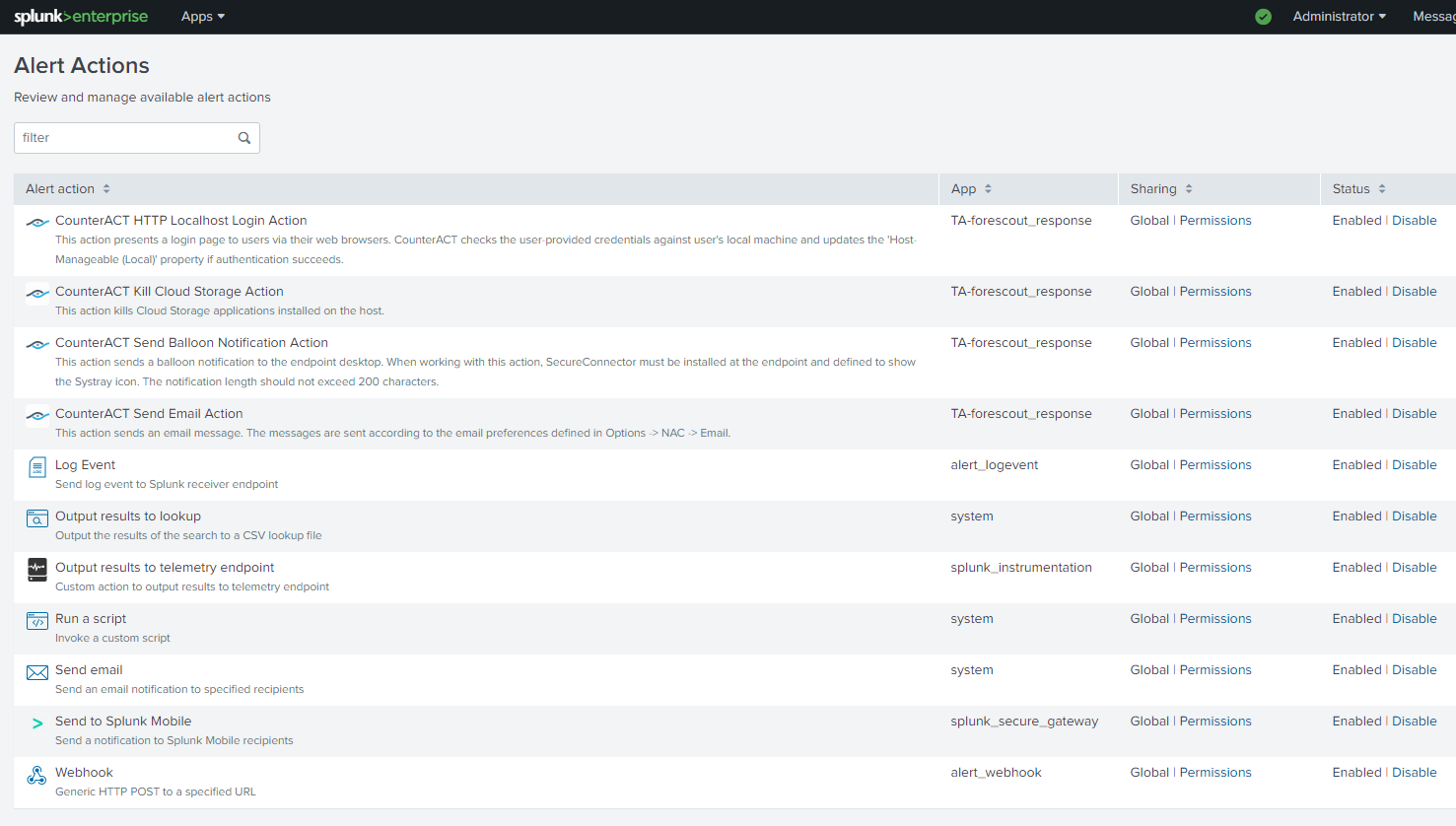Click the Log Event action name

(x=85, y=465)
